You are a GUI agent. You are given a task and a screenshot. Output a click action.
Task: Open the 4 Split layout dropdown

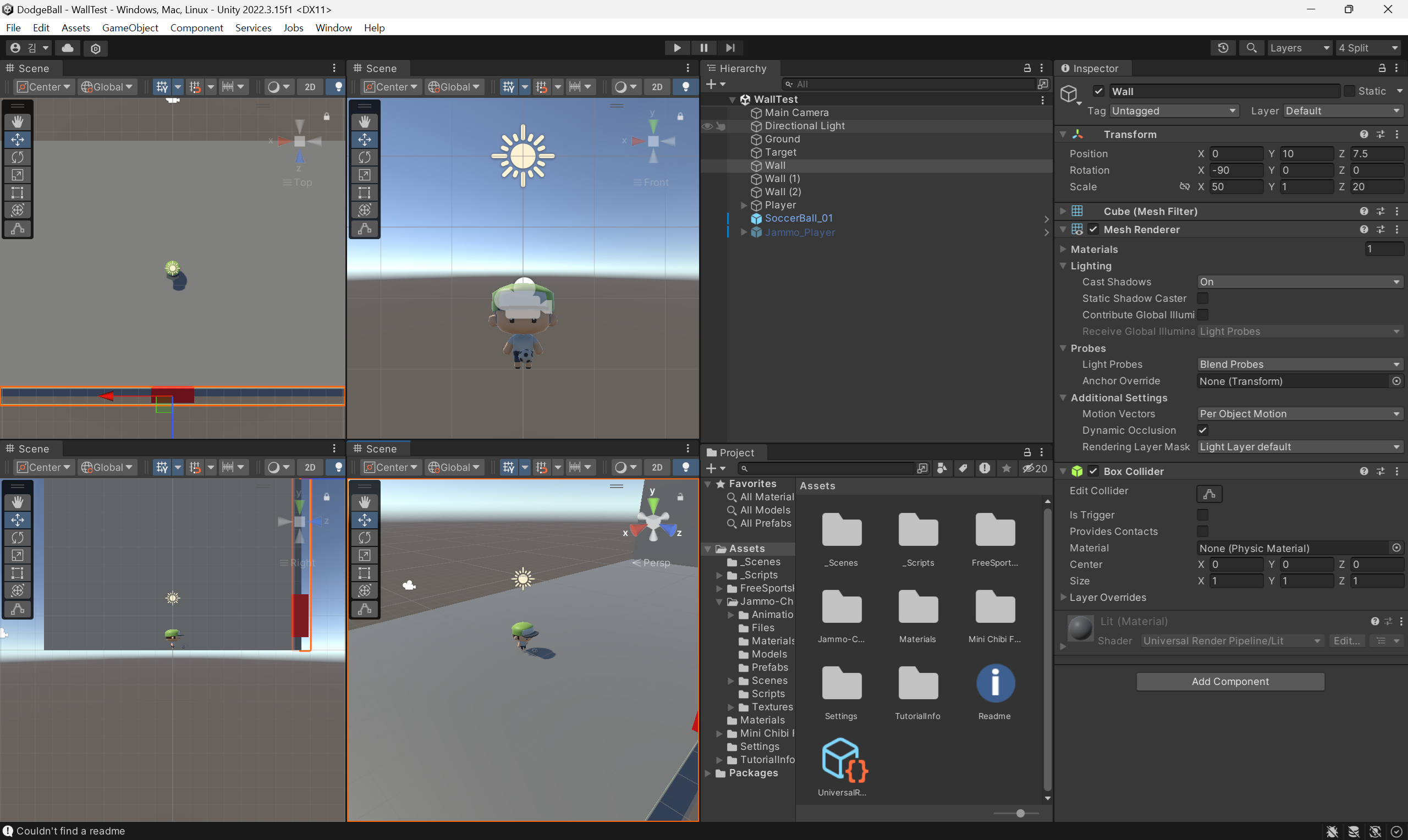[x=1369, y=48]
